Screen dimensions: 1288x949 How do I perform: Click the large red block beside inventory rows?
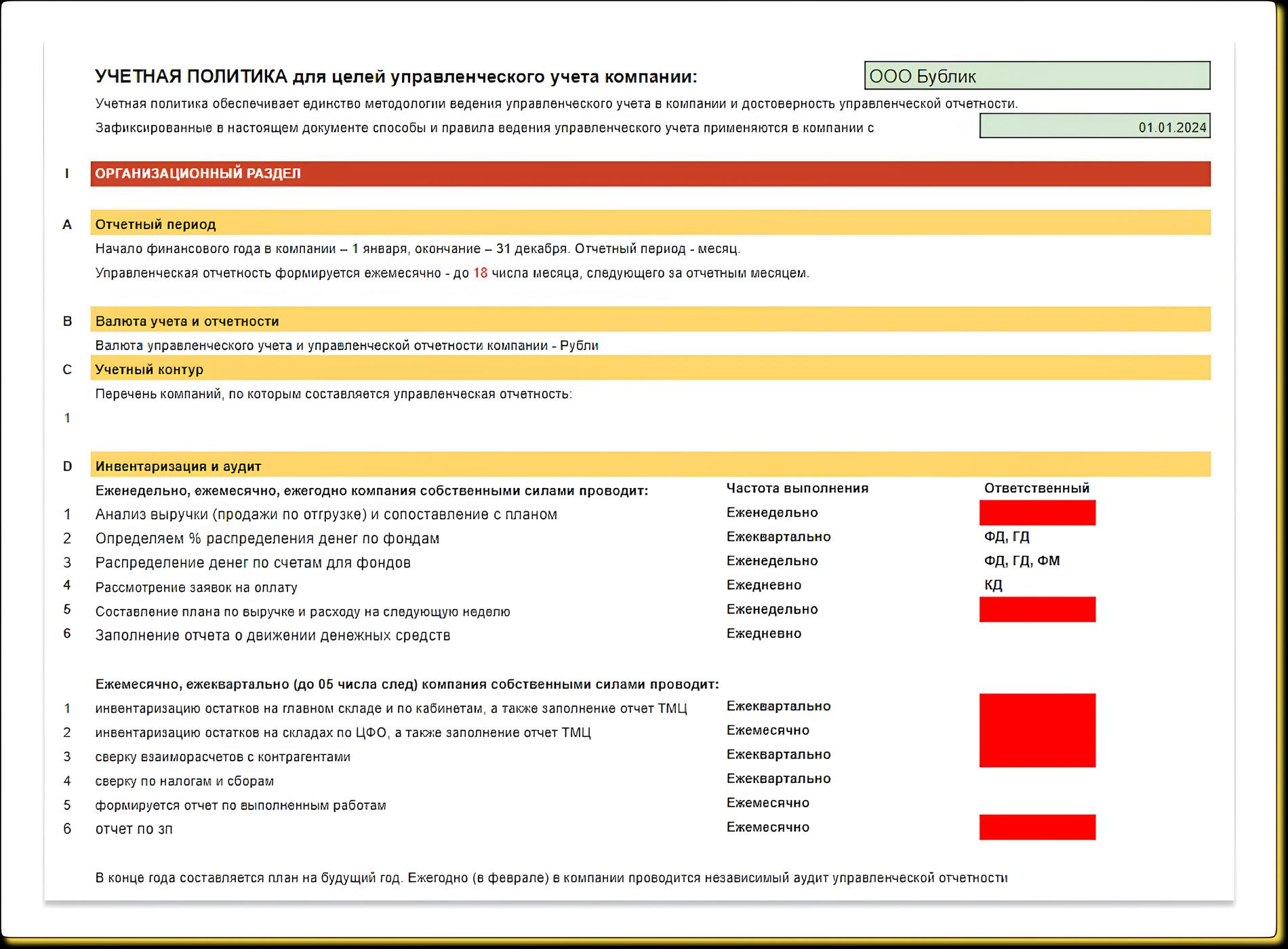pyautogui.click(x=1037, y=730)
